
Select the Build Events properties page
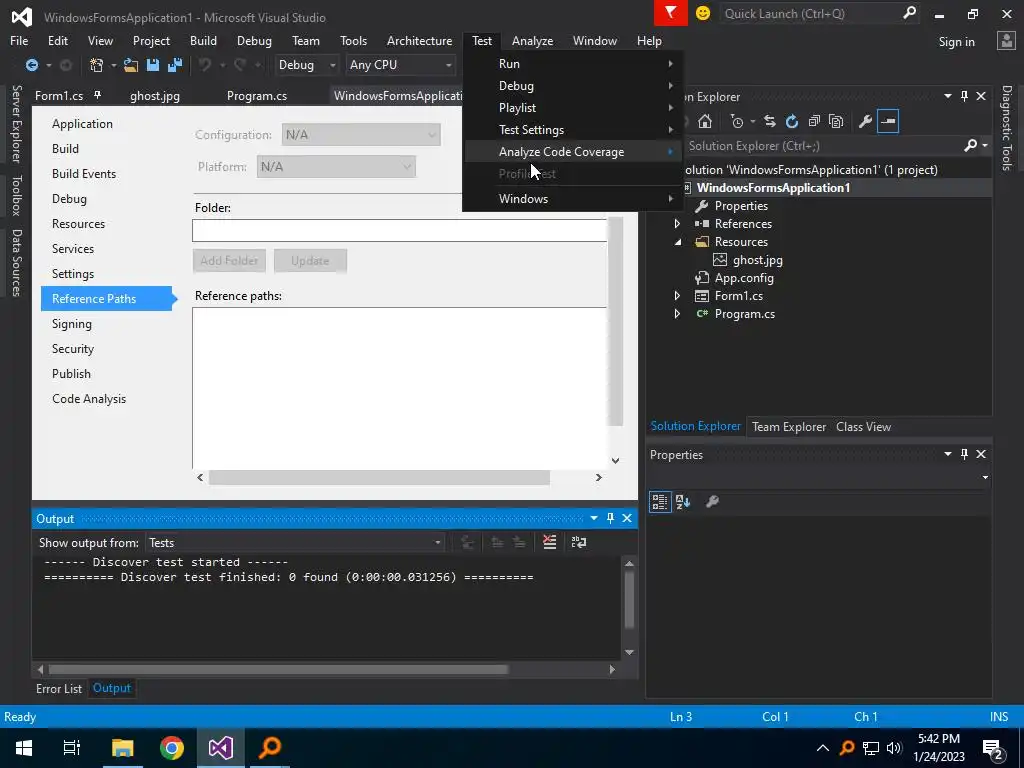(x=84, y=174)
